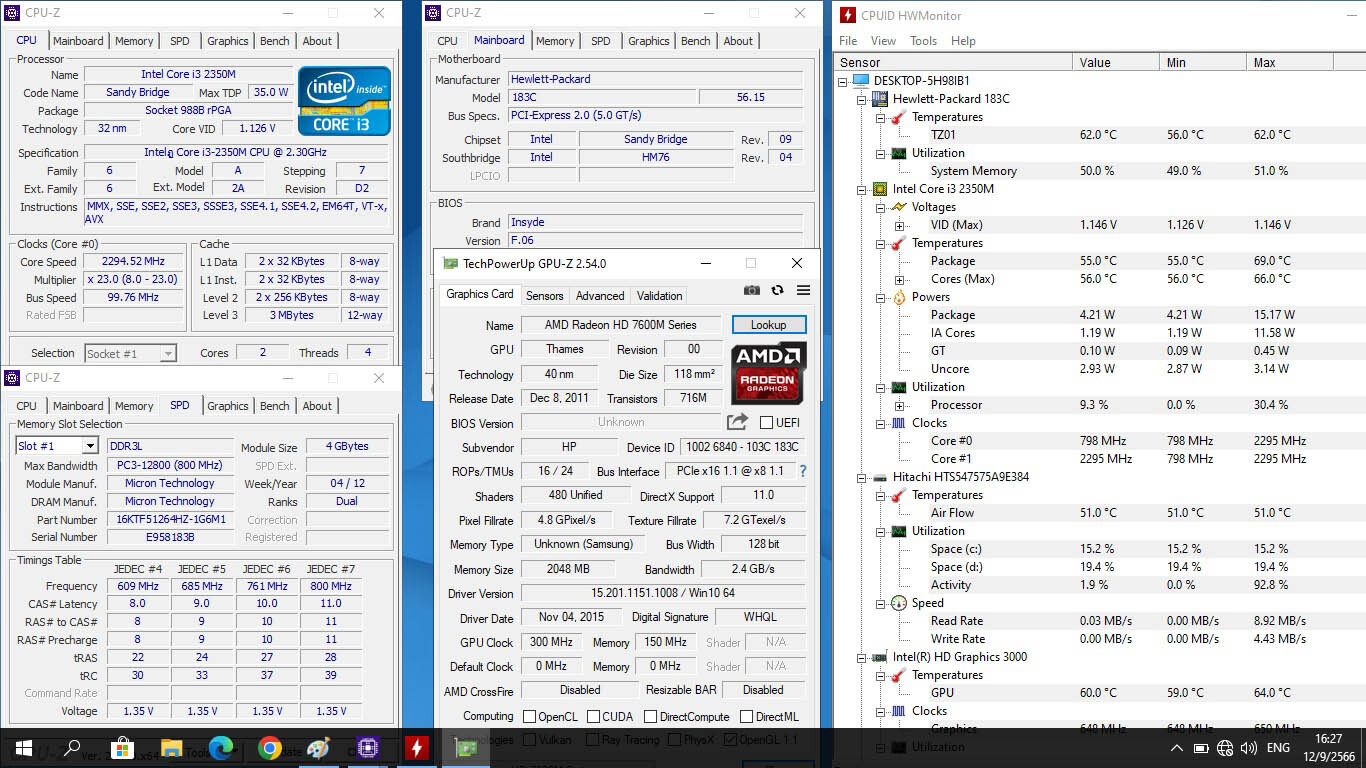Launch Microsoft Edge from the taskbar

tap(220, 748)
